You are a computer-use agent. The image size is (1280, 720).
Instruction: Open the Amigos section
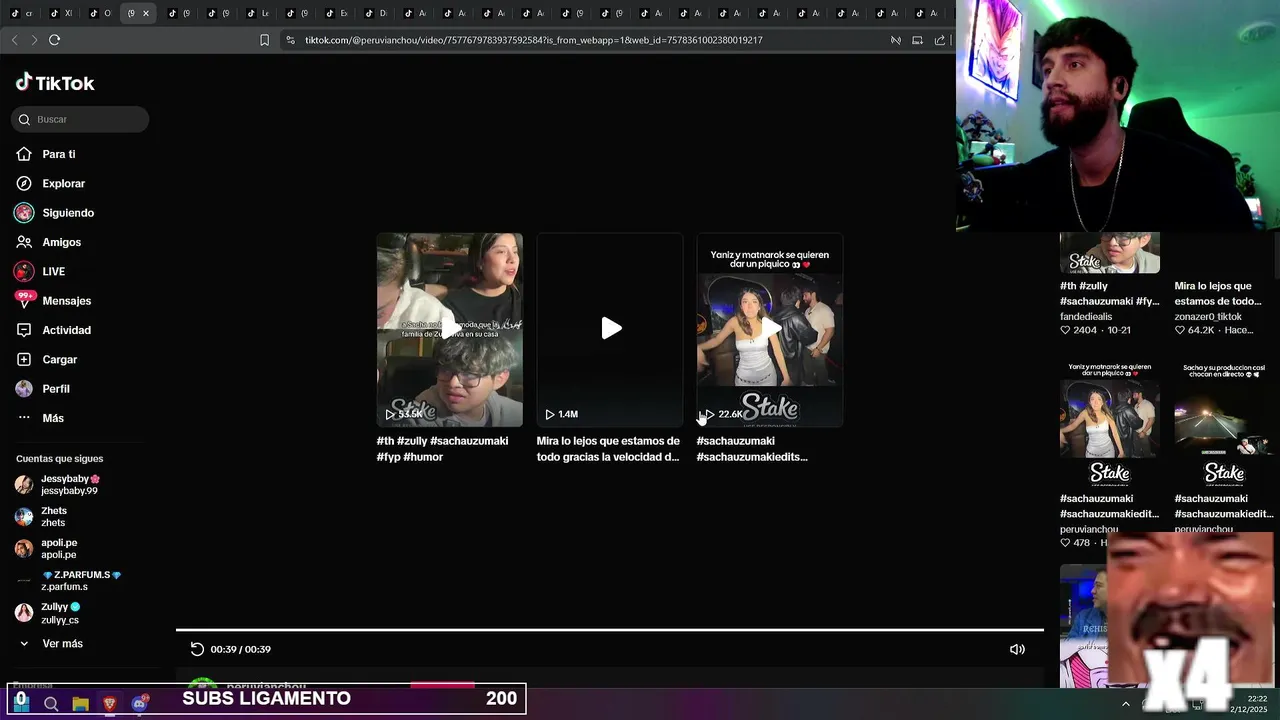[x=61, y=242]
